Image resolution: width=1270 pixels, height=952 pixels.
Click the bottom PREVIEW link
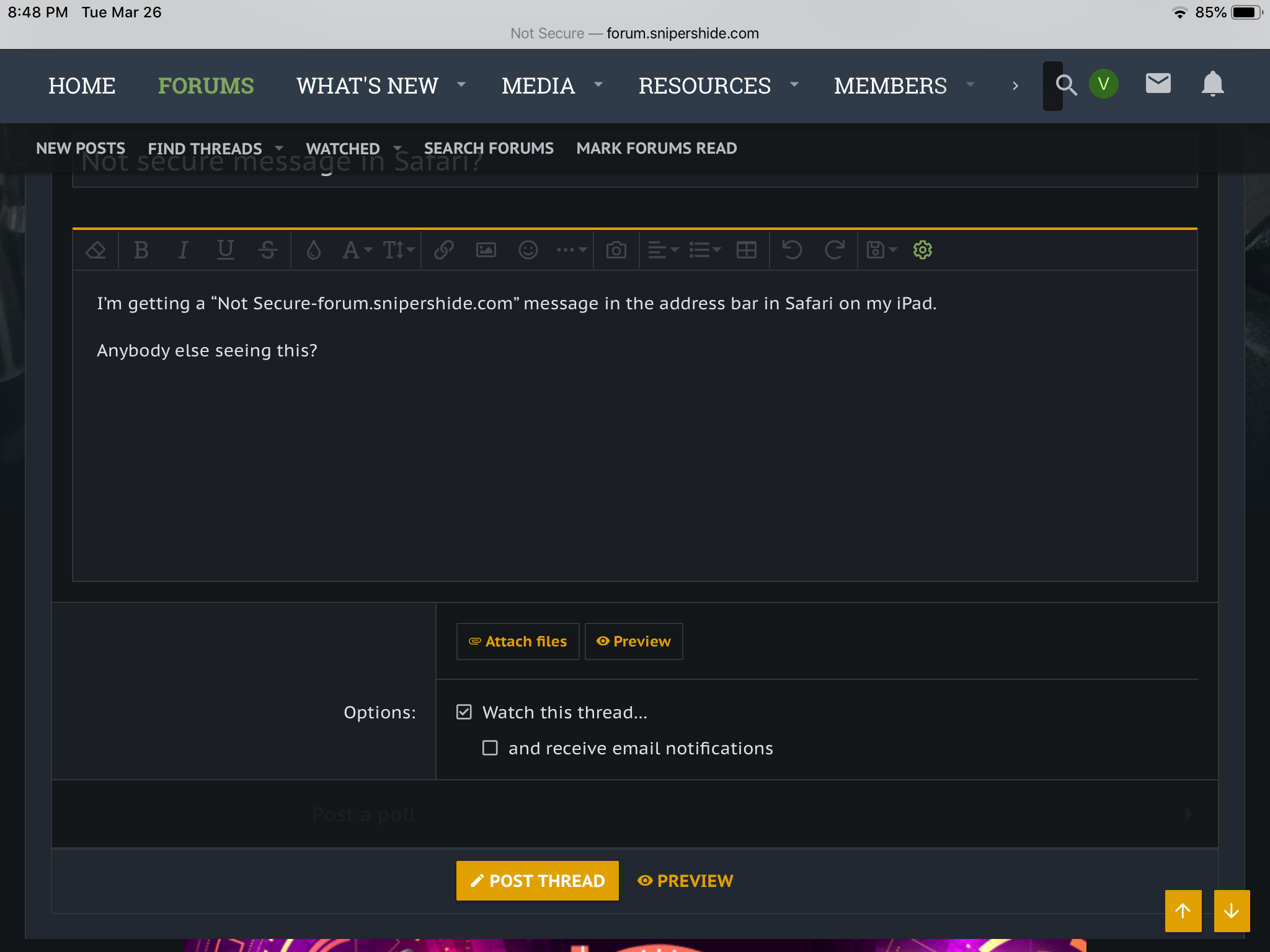coord(685,881)
